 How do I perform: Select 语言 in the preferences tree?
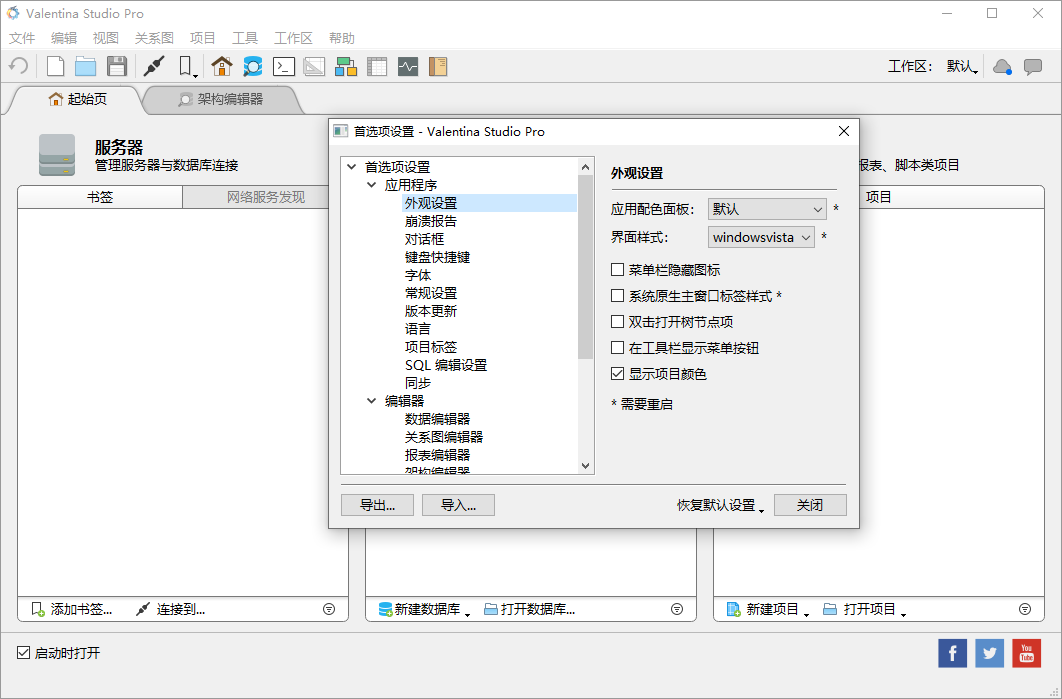[418, 329]
